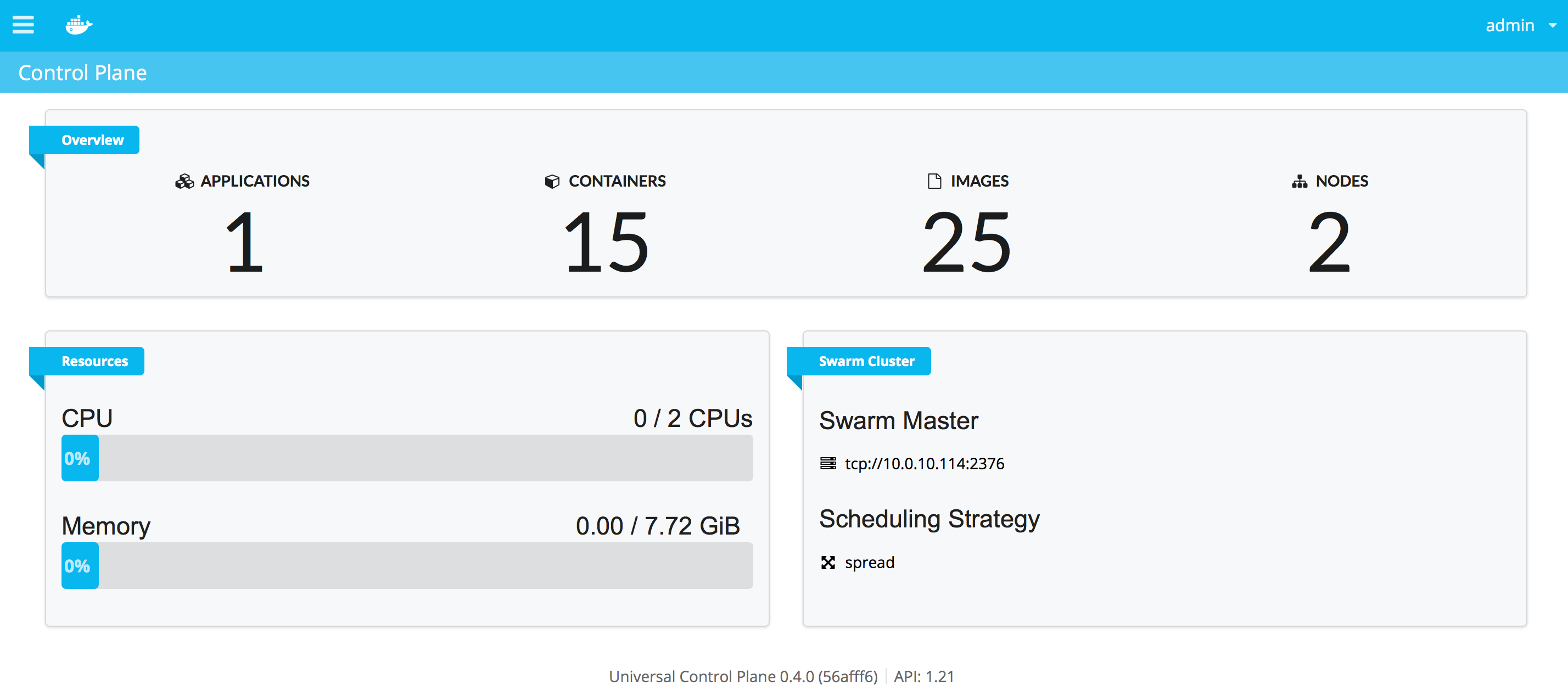The width and height of the screenshot is (1568, 697).
Task: Click the Memory 0% indicator
Action: [80, 565]
